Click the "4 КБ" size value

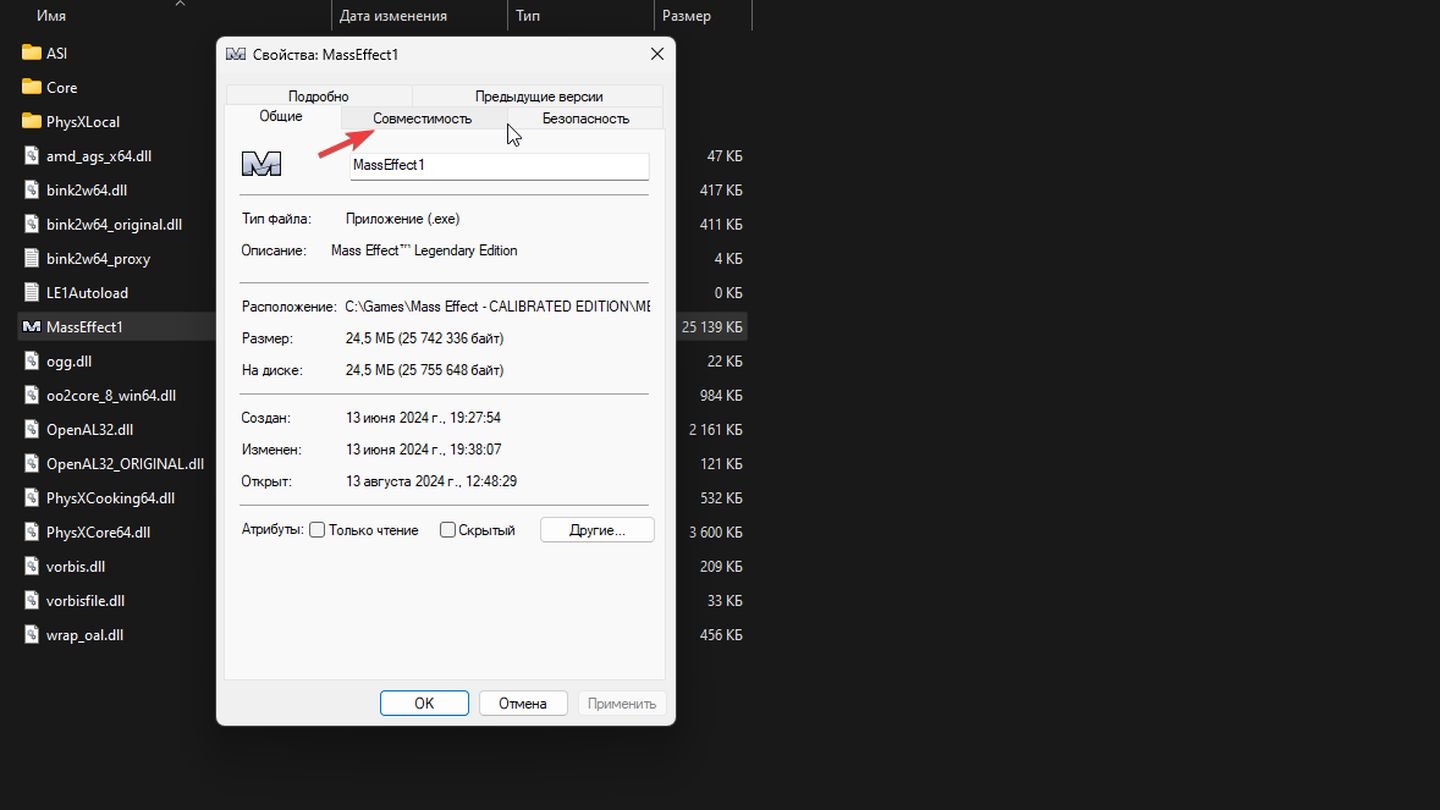[x=728, y=258]
